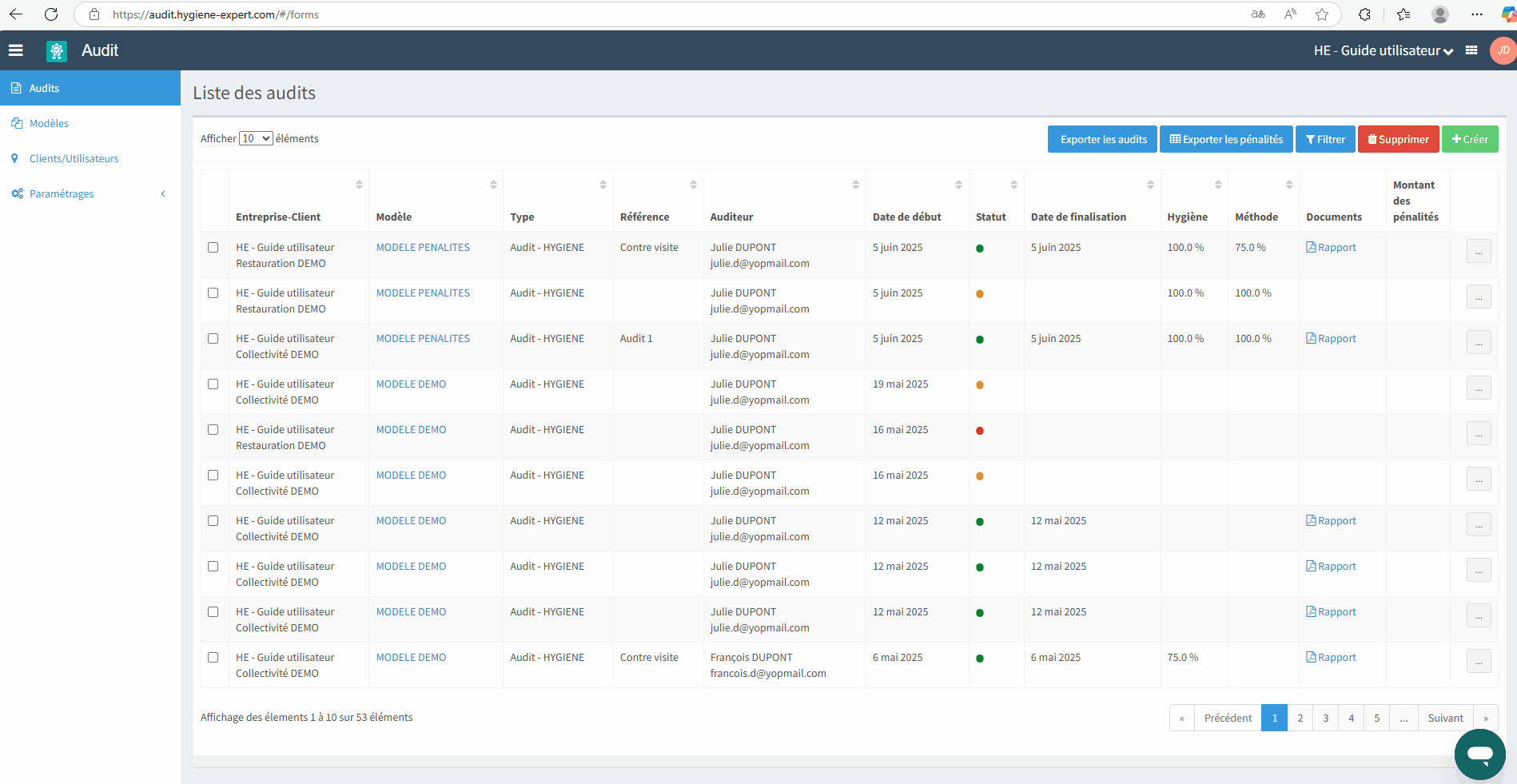The image size is (1517, 784).
Task: Go to page 2 of audits
Action: pos(1300,718)
